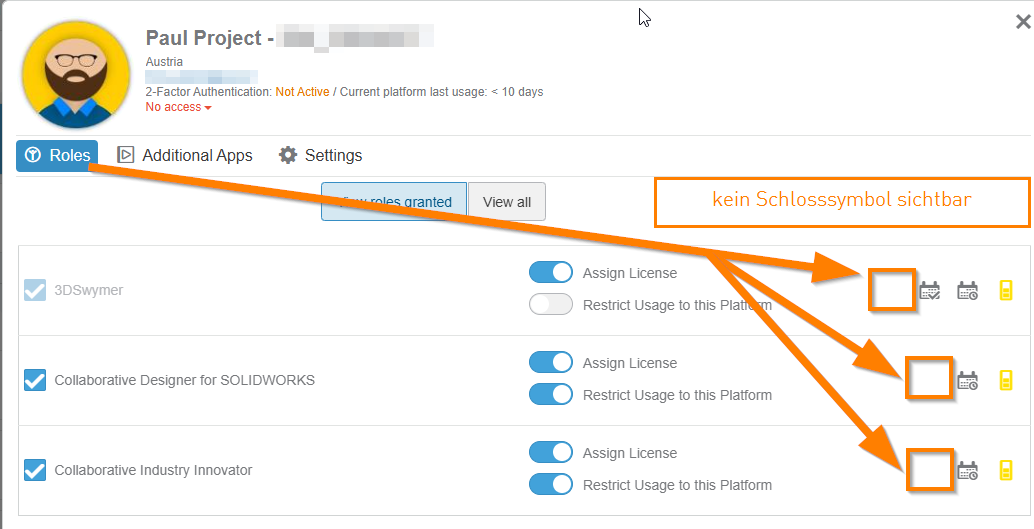Click the View all button

pos(507,202)
